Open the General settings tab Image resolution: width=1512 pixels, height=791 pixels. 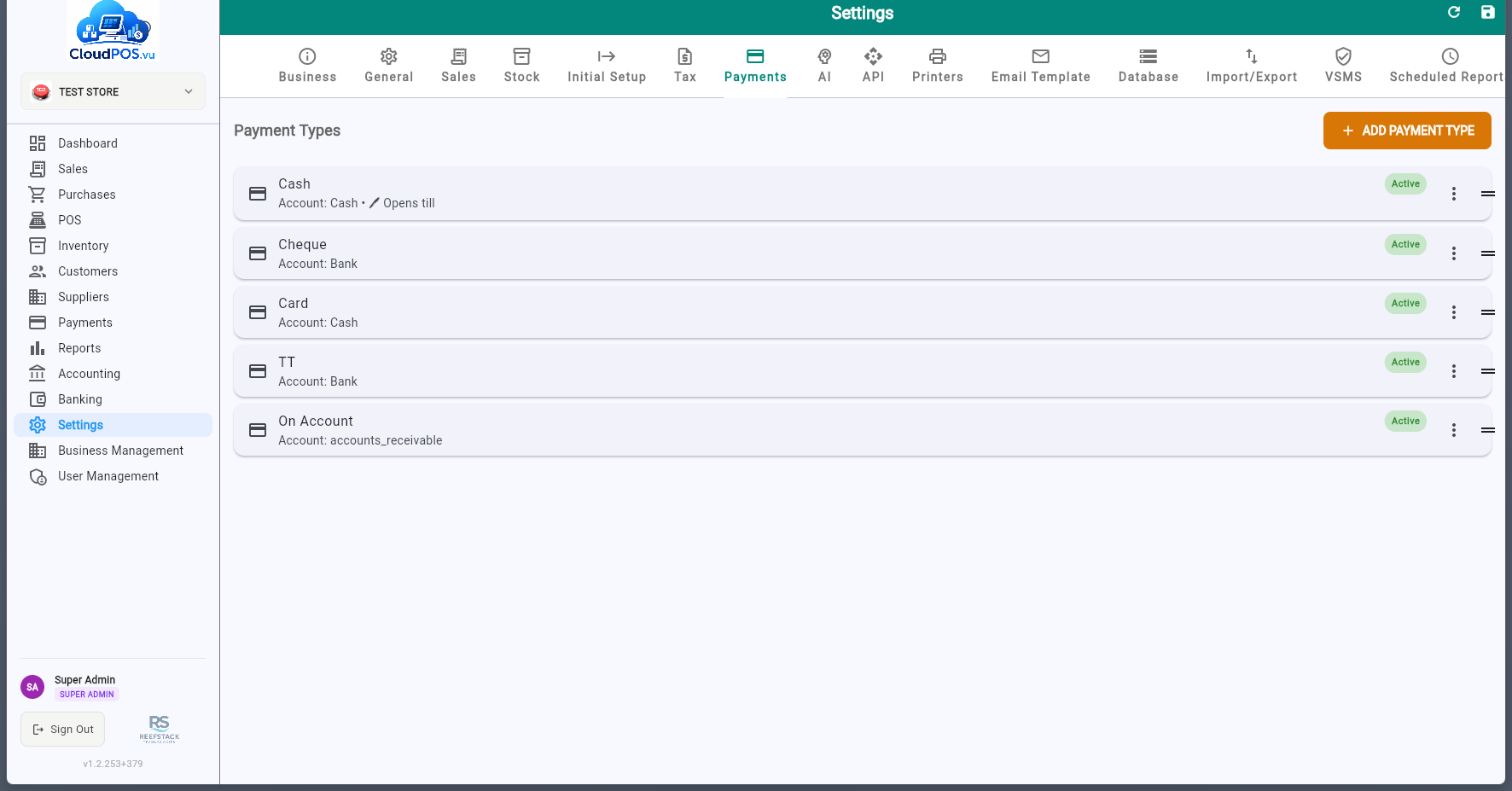click(x=389, y=66)
